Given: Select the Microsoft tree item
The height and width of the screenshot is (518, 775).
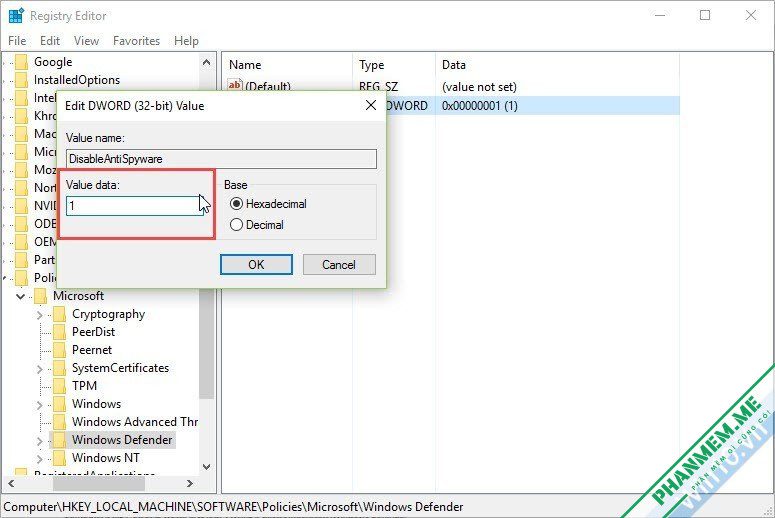Looking at the screenshot, I should 78,296.
